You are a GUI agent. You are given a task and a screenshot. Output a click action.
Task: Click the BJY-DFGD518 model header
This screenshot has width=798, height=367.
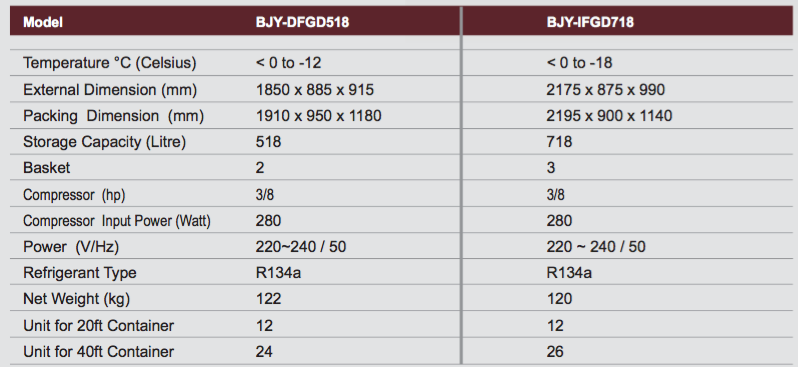click(302, 22)
